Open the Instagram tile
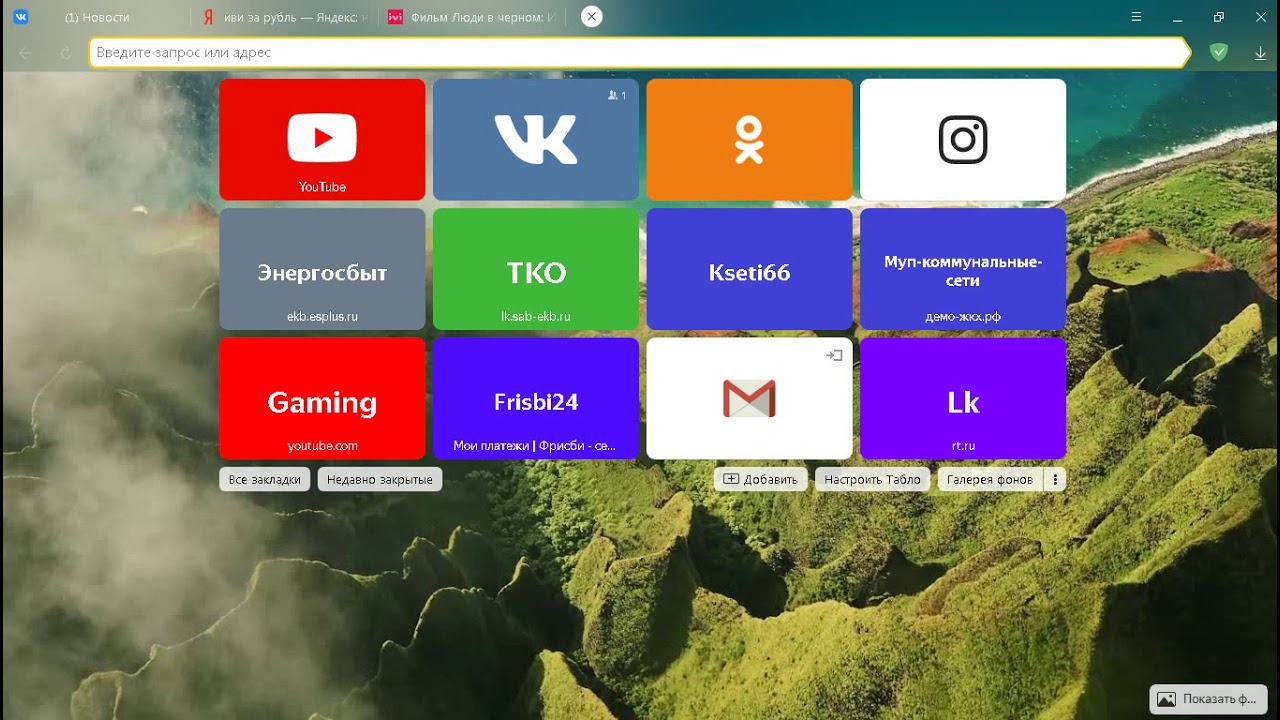Image resolution: width=1280 pixels, height=720 pixels. [963, 139]
